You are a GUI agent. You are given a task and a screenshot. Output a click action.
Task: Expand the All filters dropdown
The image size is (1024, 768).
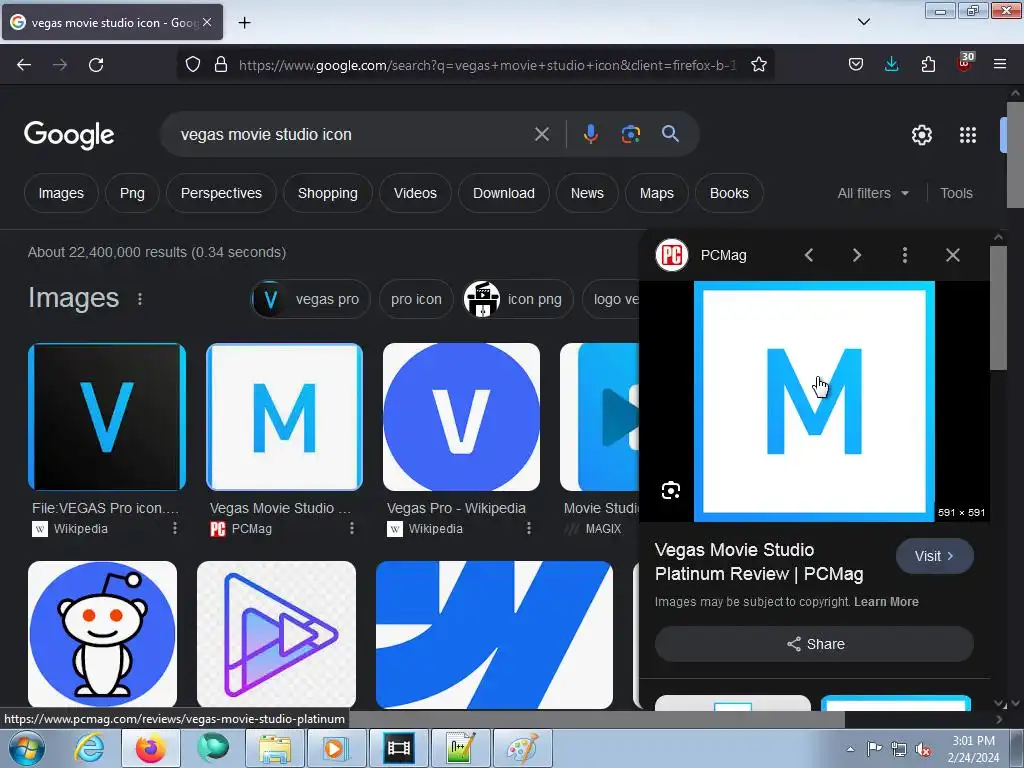click(x=873, y=193)
